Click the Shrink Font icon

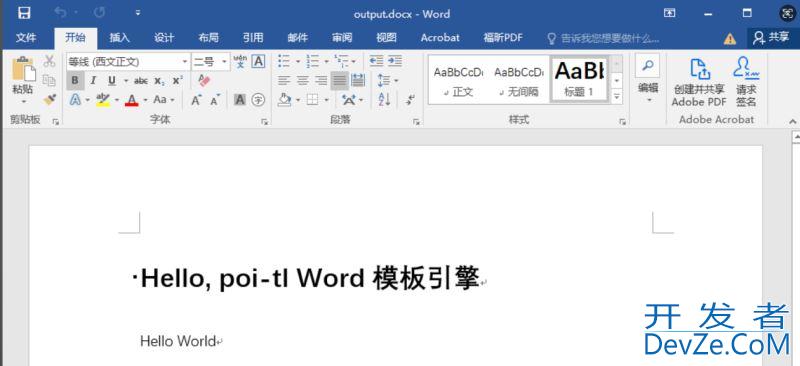pyautogui.click(x=215, y=100)
